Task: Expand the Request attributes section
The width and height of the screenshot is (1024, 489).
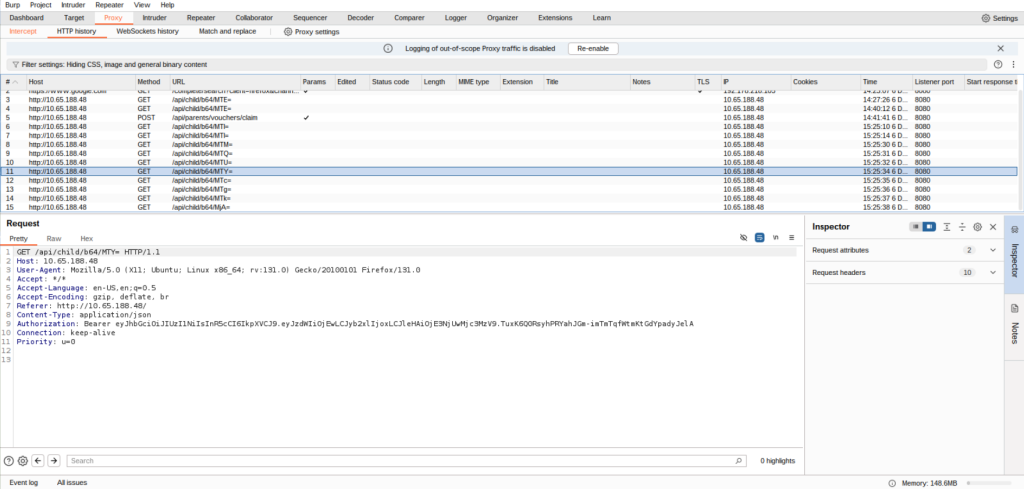Action: (993, 250)
